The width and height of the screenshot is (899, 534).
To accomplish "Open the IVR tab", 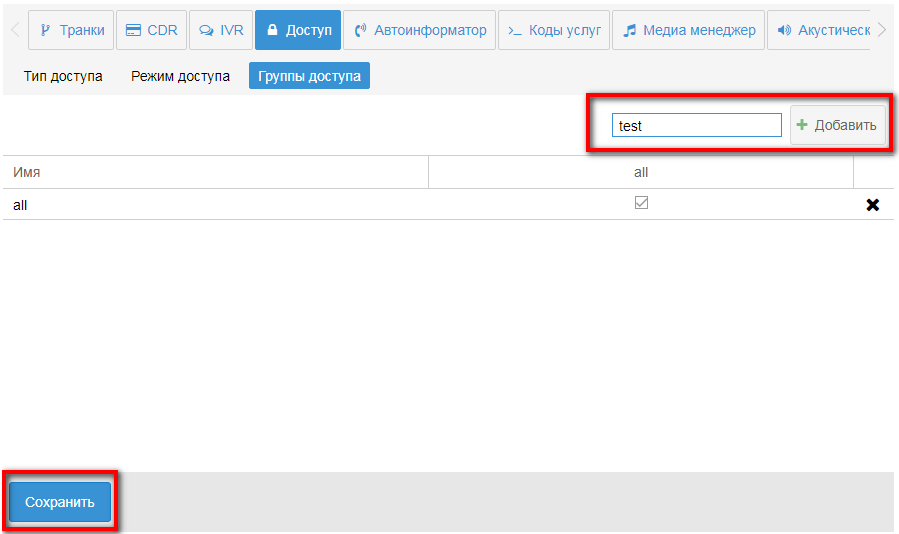I will pyautogui.click(x=221, y=30).
